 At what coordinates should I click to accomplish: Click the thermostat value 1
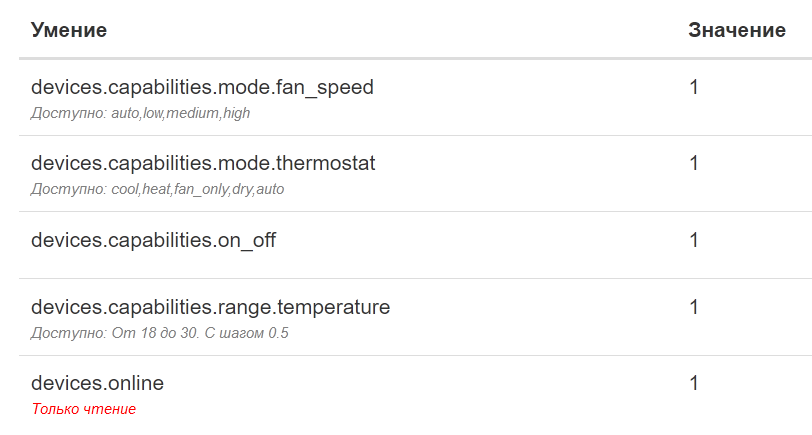coord(694,163)
